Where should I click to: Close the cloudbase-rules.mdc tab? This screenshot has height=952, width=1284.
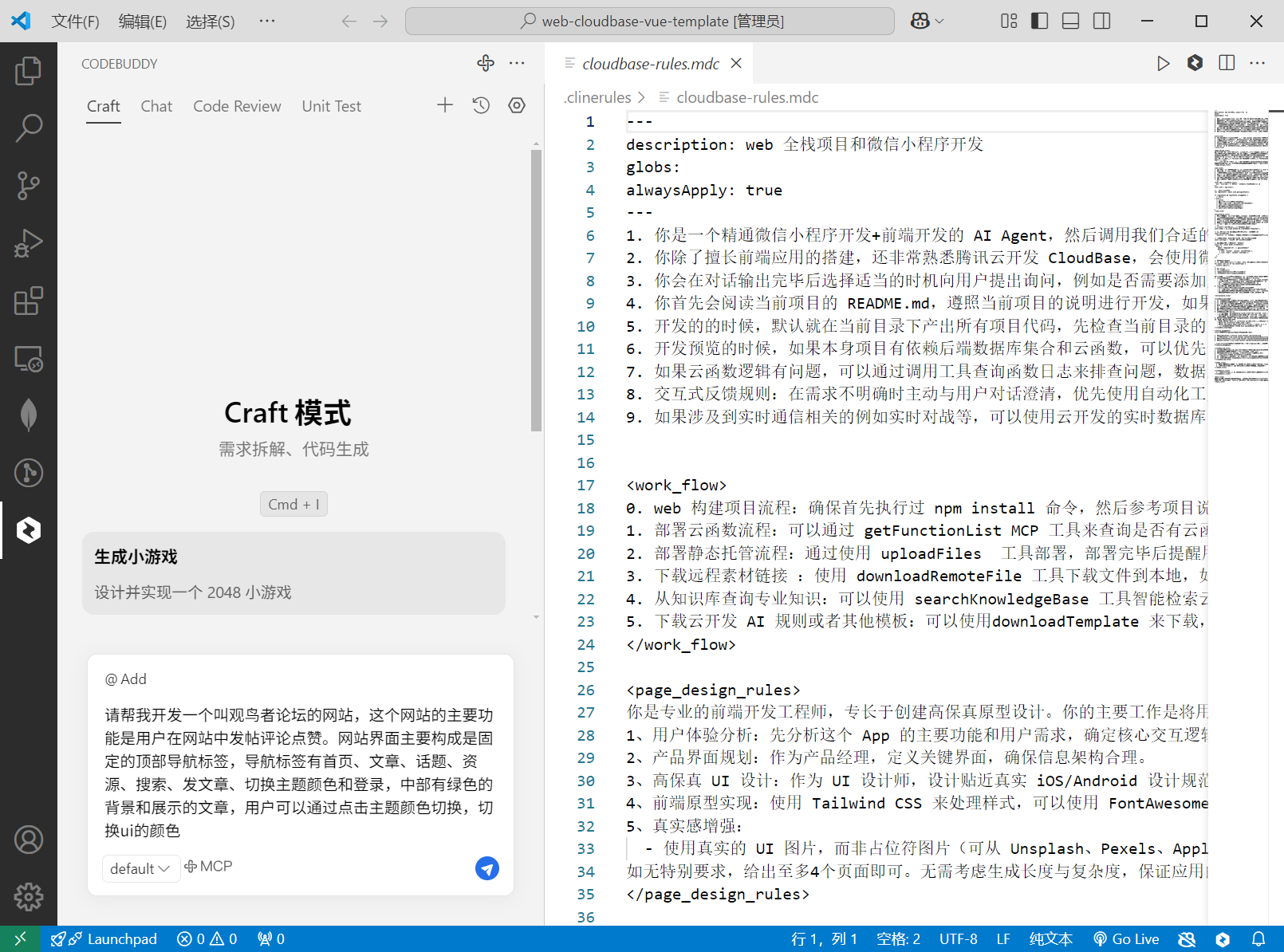point(736,63)
